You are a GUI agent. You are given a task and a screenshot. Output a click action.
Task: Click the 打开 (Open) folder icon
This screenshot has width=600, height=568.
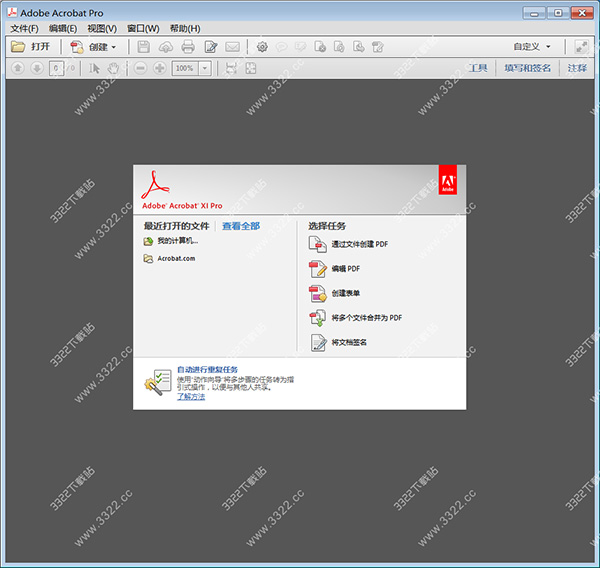point(18,47)
